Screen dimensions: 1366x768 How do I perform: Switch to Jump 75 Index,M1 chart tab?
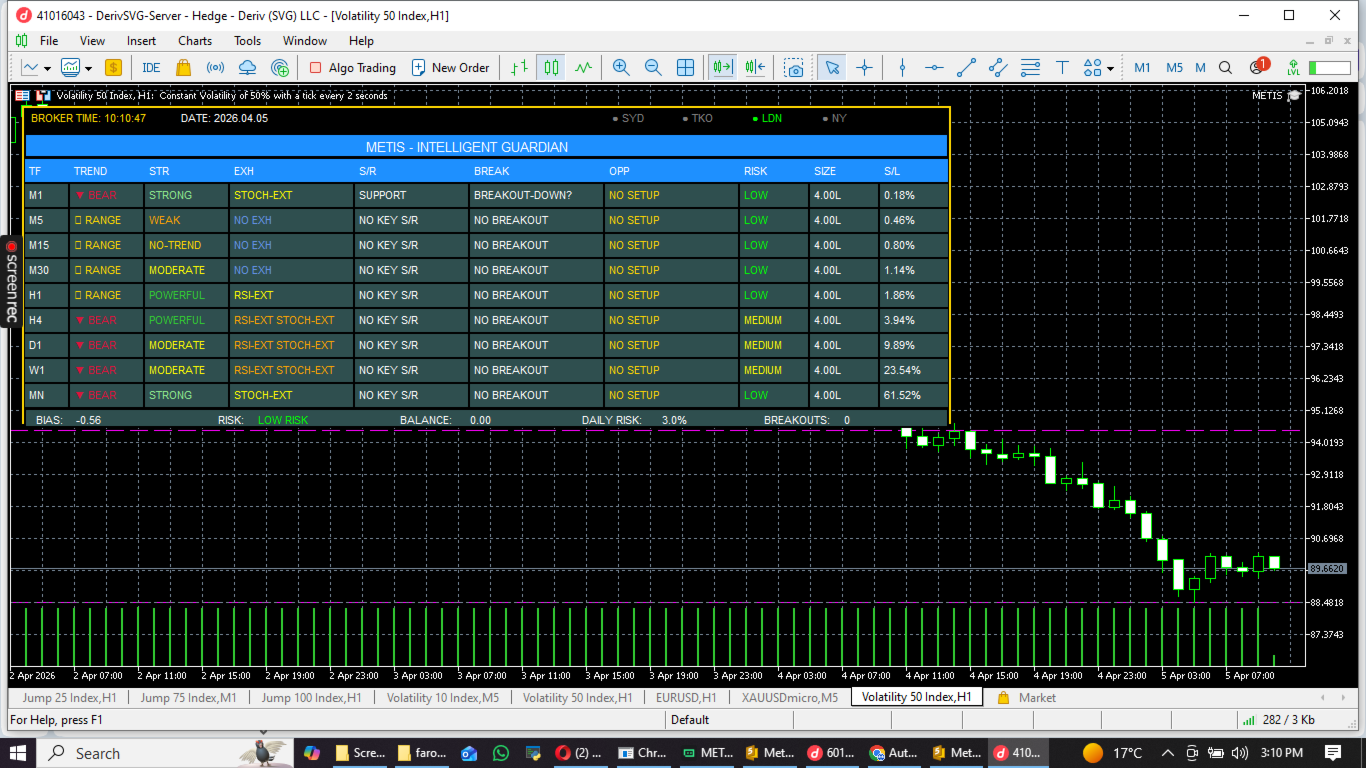[188, 698]
